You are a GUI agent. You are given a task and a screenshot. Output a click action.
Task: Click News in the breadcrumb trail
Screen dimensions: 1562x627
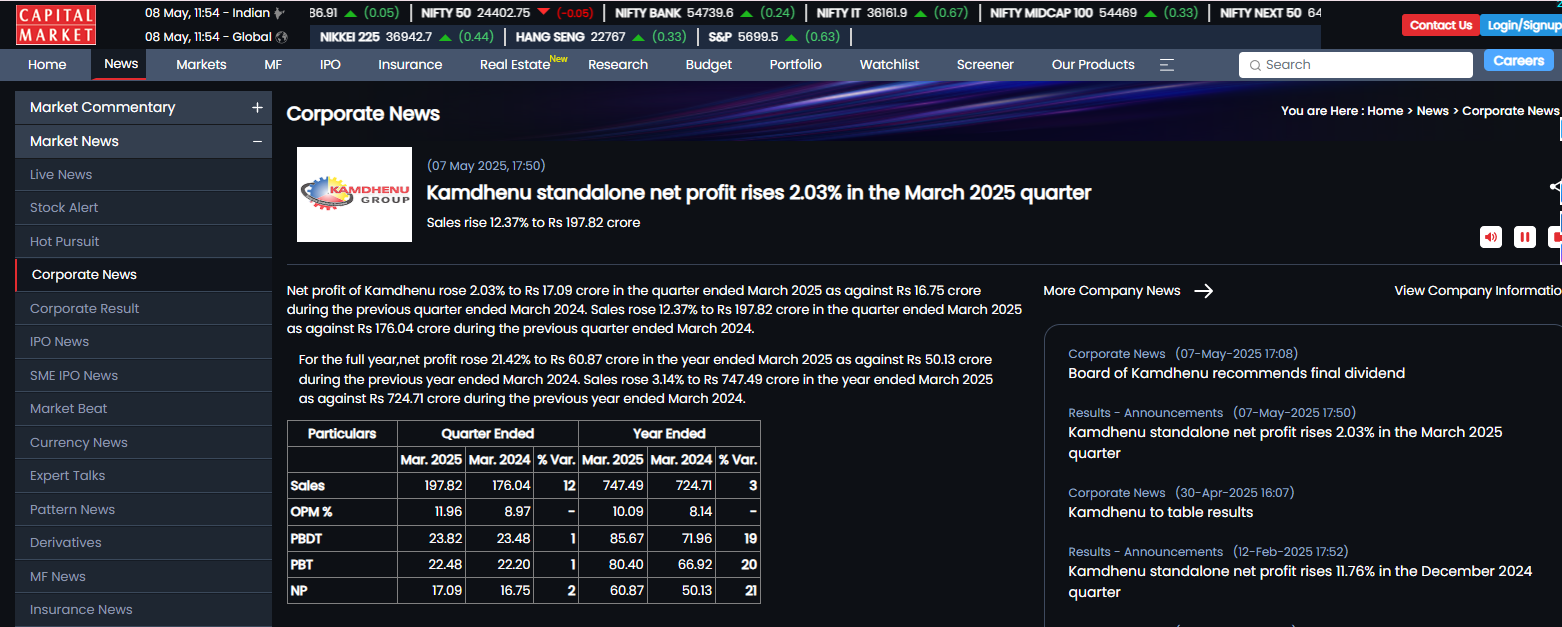click(x=1432, y=111)
